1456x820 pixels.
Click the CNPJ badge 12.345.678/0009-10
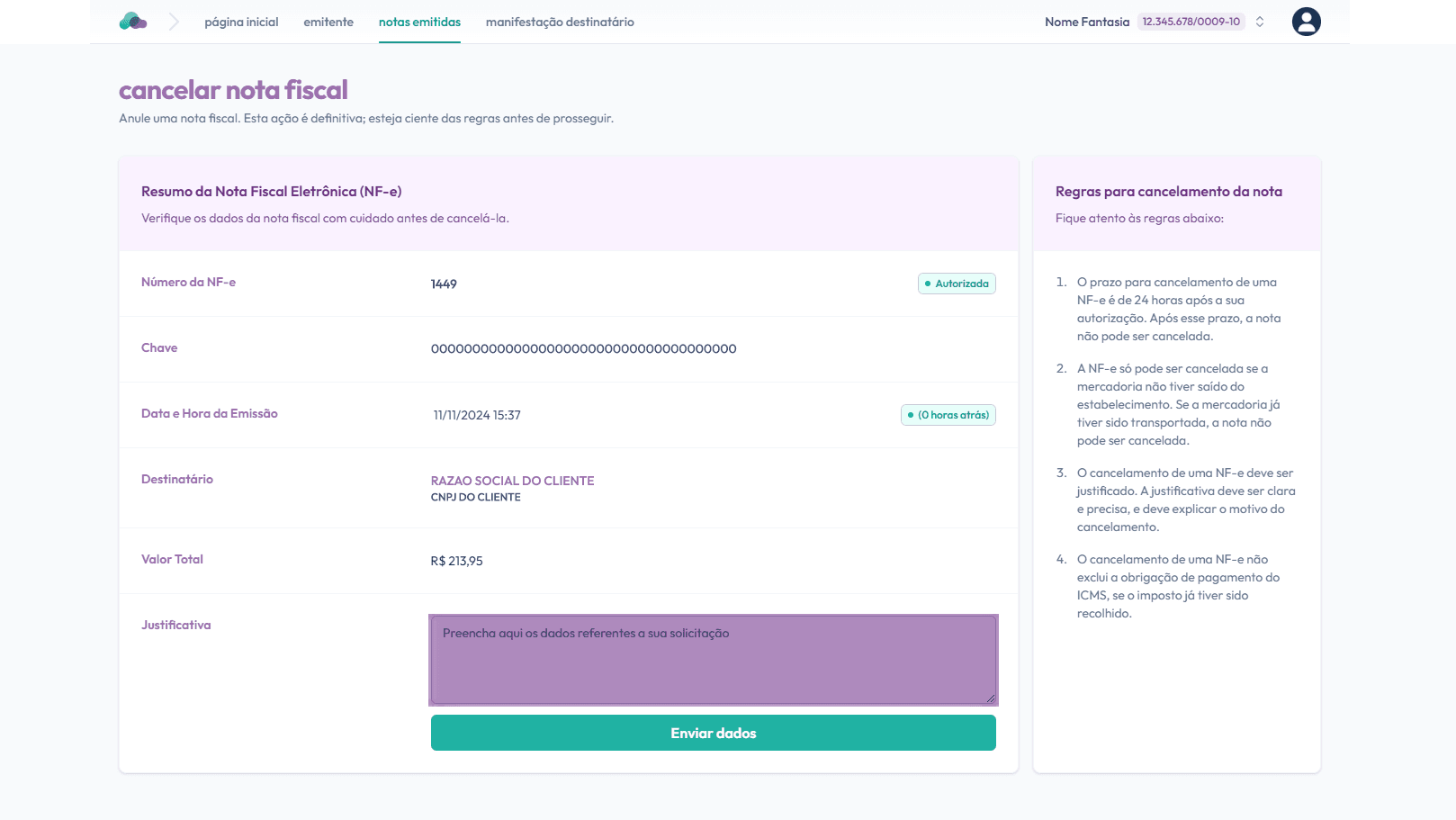point(1191,22)
